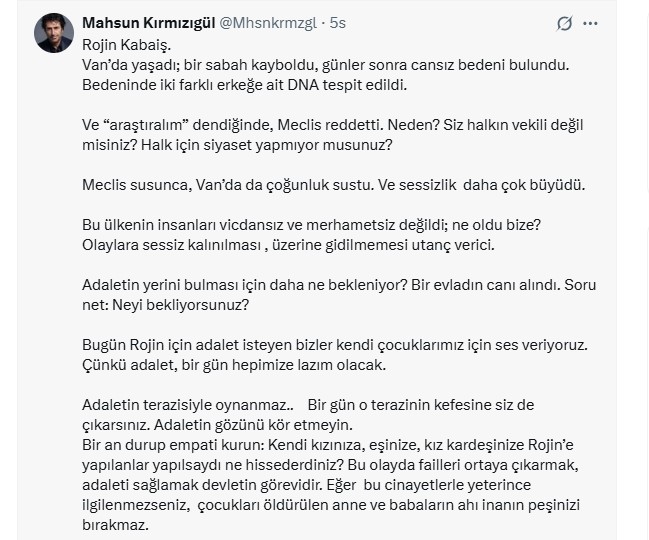Click the line starting "Olaylara sessiz kalınılması"
Screen dimensions: 649x540
point(288,245)
